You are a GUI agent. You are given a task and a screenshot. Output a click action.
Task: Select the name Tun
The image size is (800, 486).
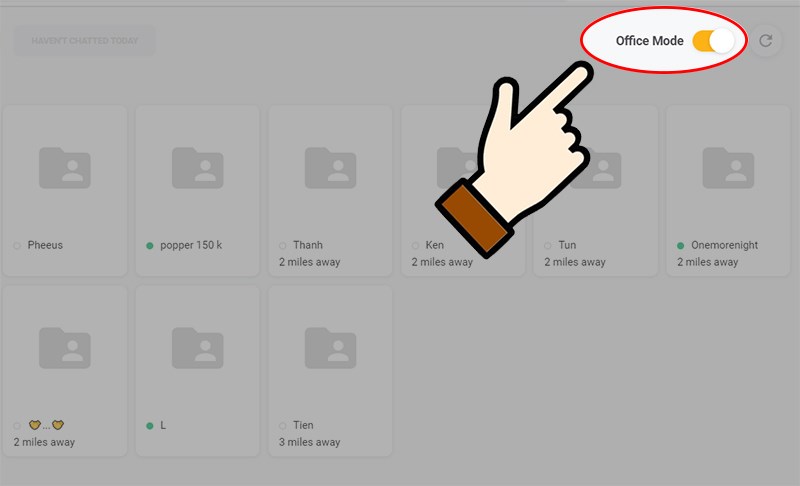coord(567,245)
